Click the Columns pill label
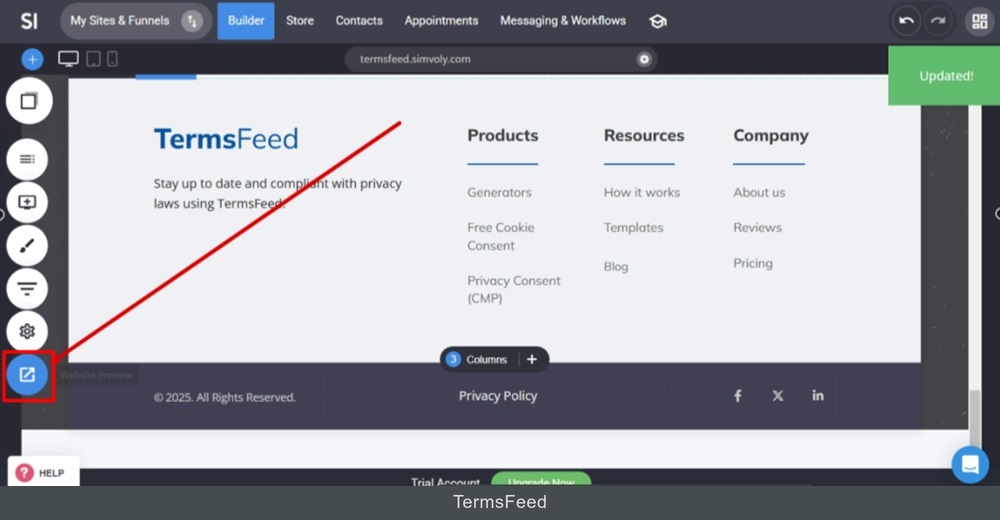This screenshot has width=1000, height=520. tap(486, 359)
